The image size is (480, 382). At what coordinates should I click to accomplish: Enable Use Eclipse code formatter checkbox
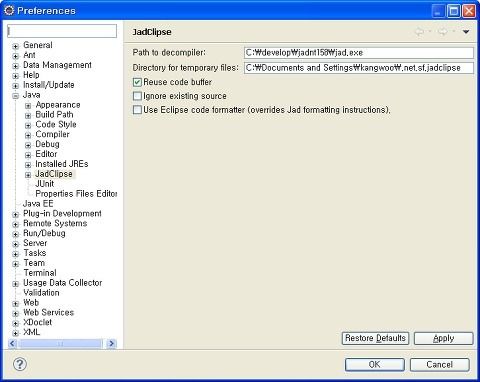(137, 110)
